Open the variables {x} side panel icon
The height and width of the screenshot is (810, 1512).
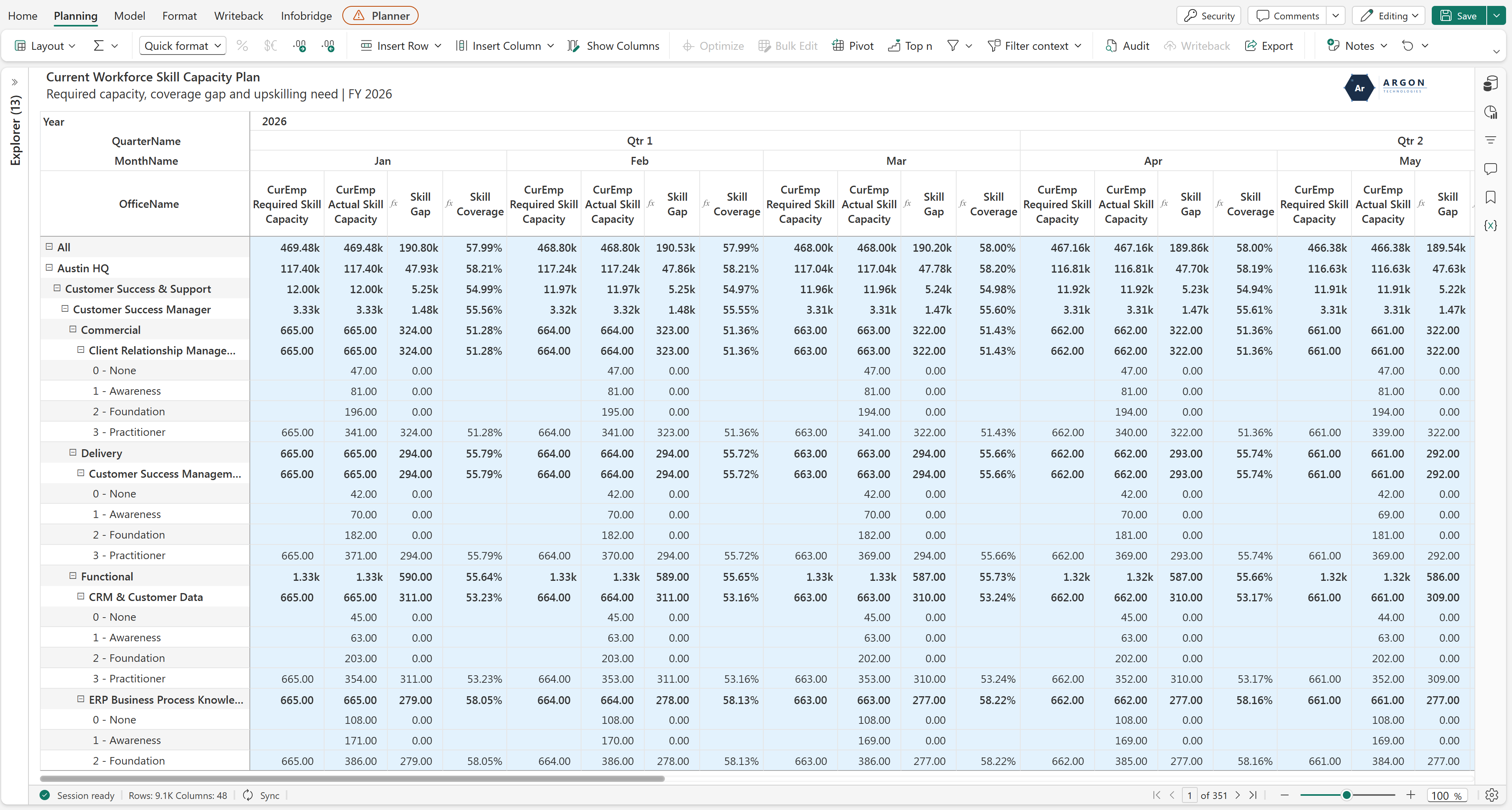1490,225
